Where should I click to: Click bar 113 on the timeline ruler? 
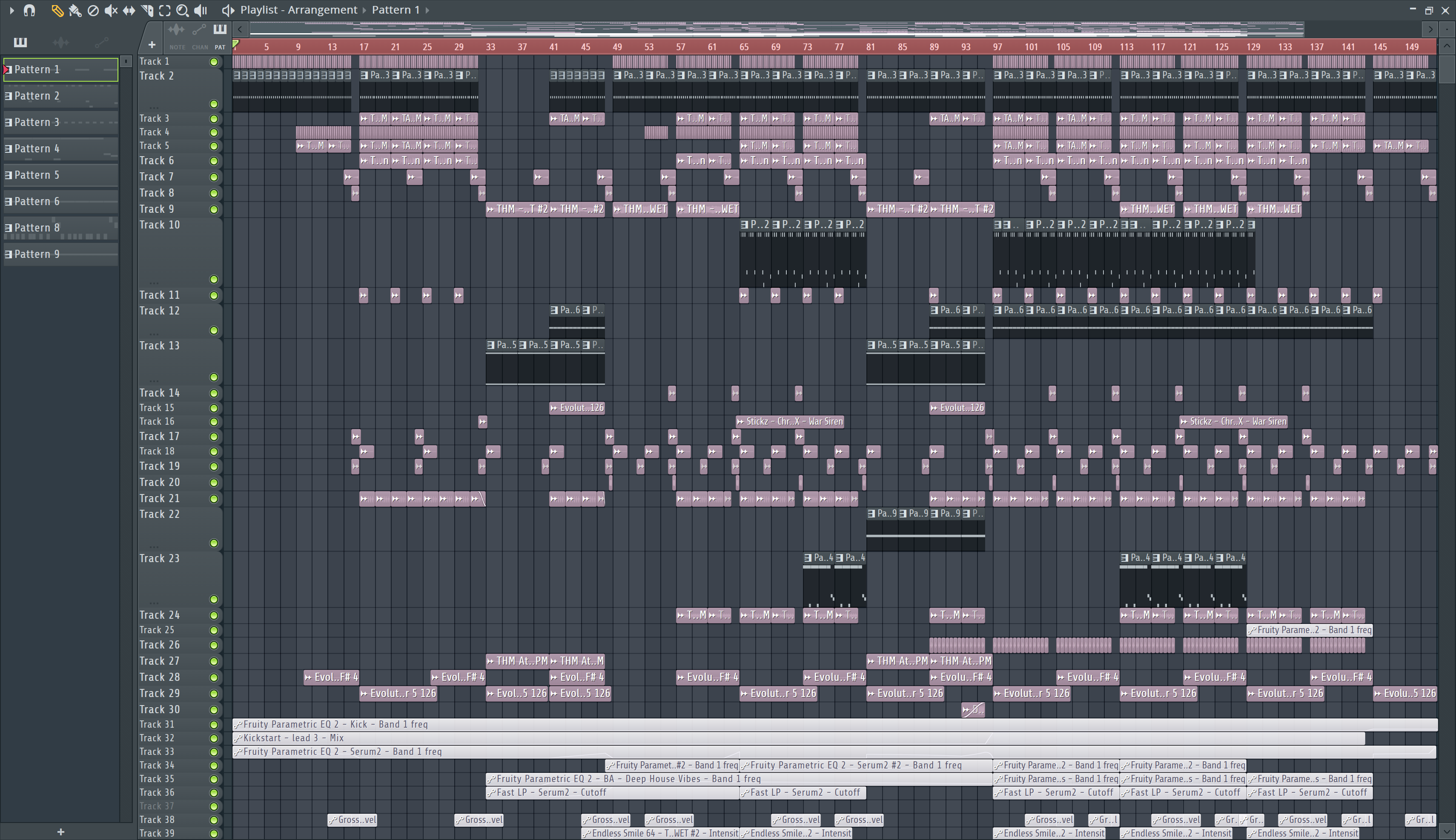pyautogui.click(x=1126, y=47)
